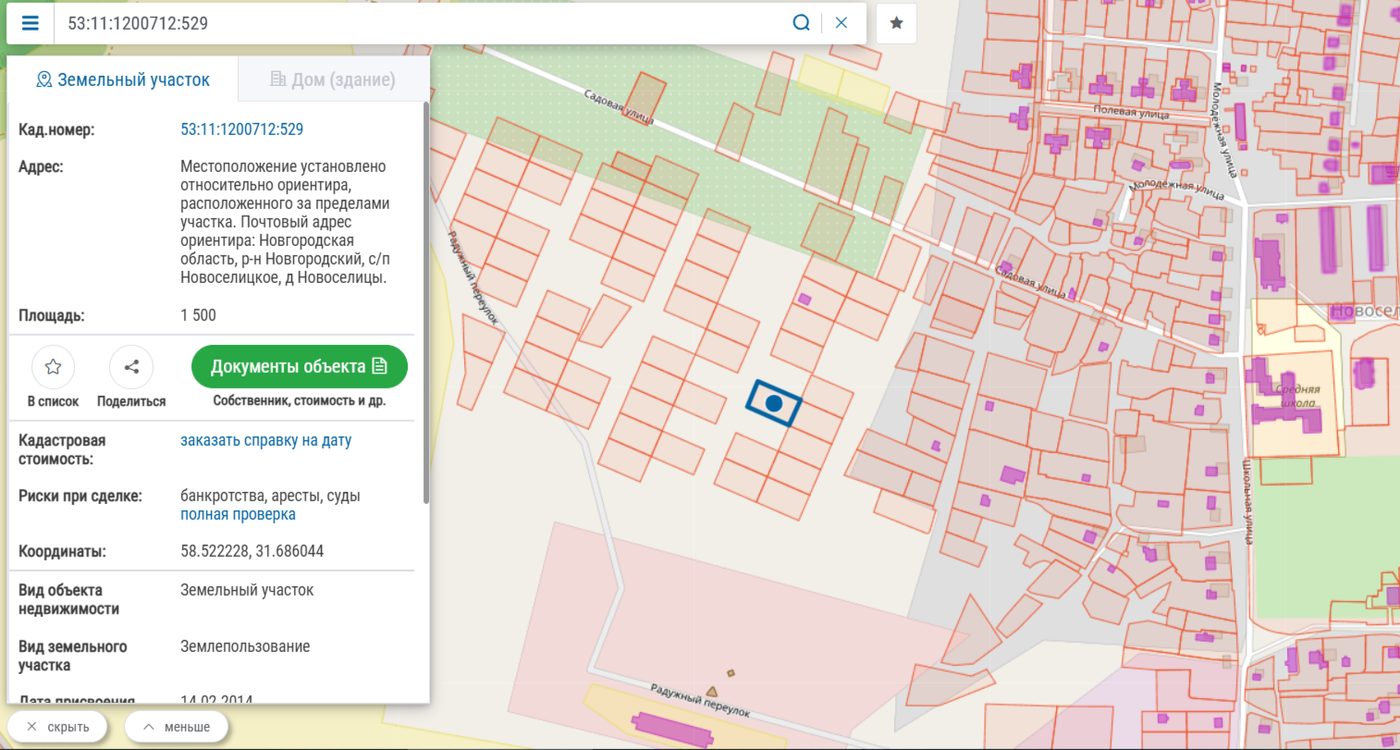Screen dimensions: 1400x750
Task: Click the Кадастровая стоимость label
Action: (x=62, y=450)
